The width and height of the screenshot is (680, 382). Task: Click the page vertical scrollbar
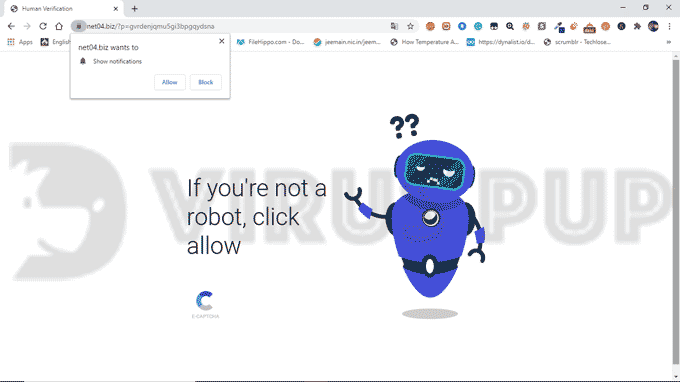click(x=676, y=212)
